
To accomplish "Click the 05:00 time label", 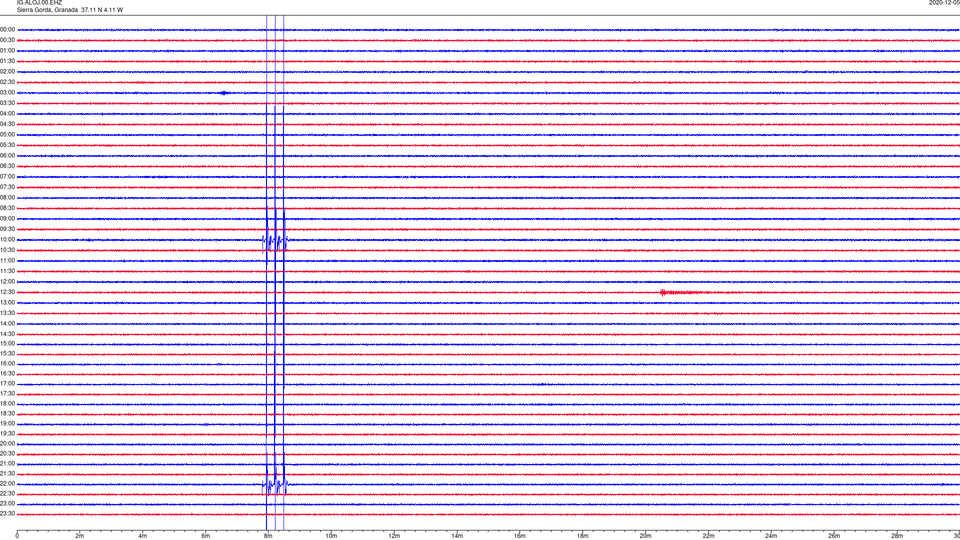I will tap(7, 134).
